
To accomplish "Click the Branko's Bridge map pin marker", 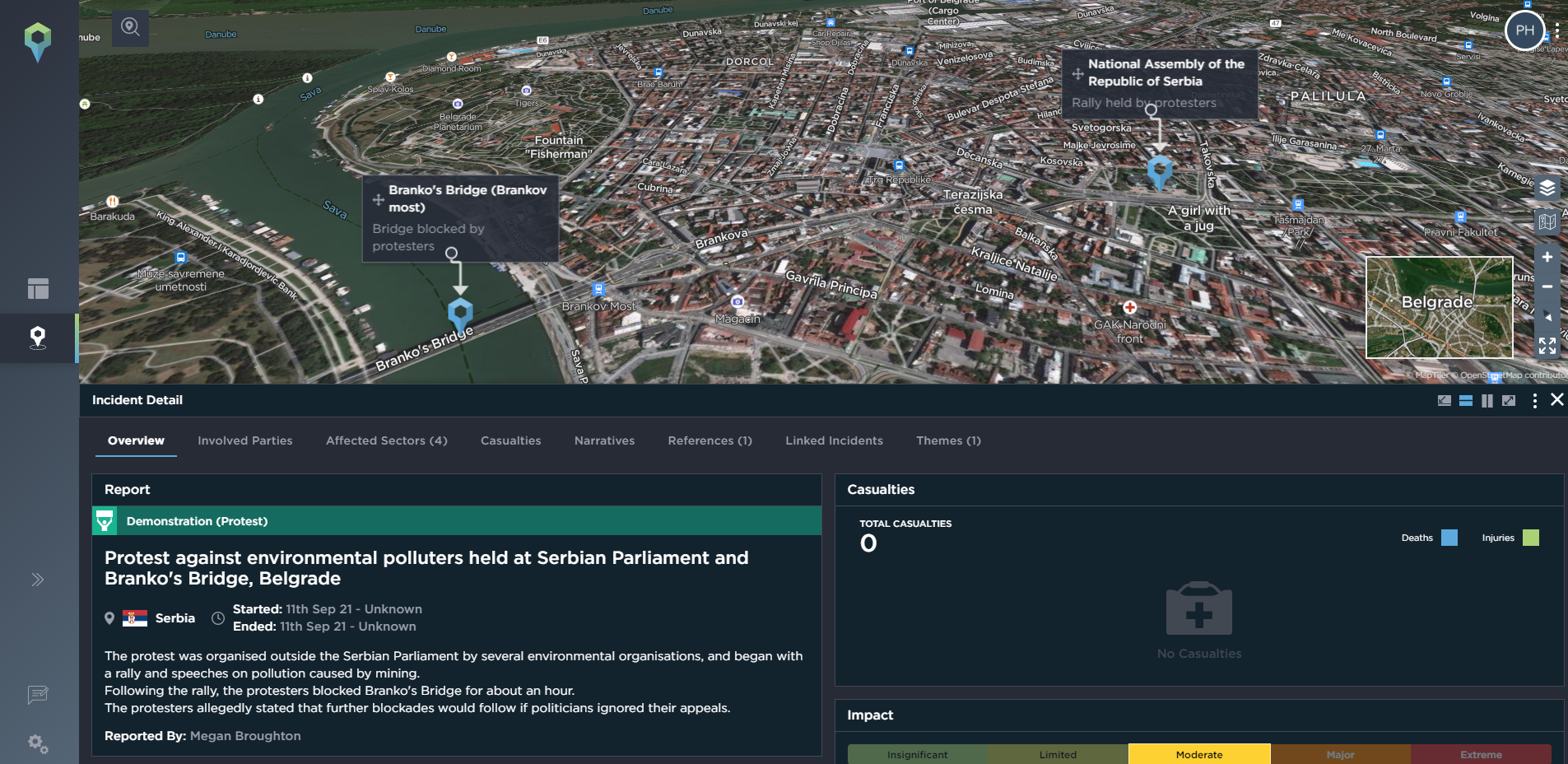I will (460, 315).
